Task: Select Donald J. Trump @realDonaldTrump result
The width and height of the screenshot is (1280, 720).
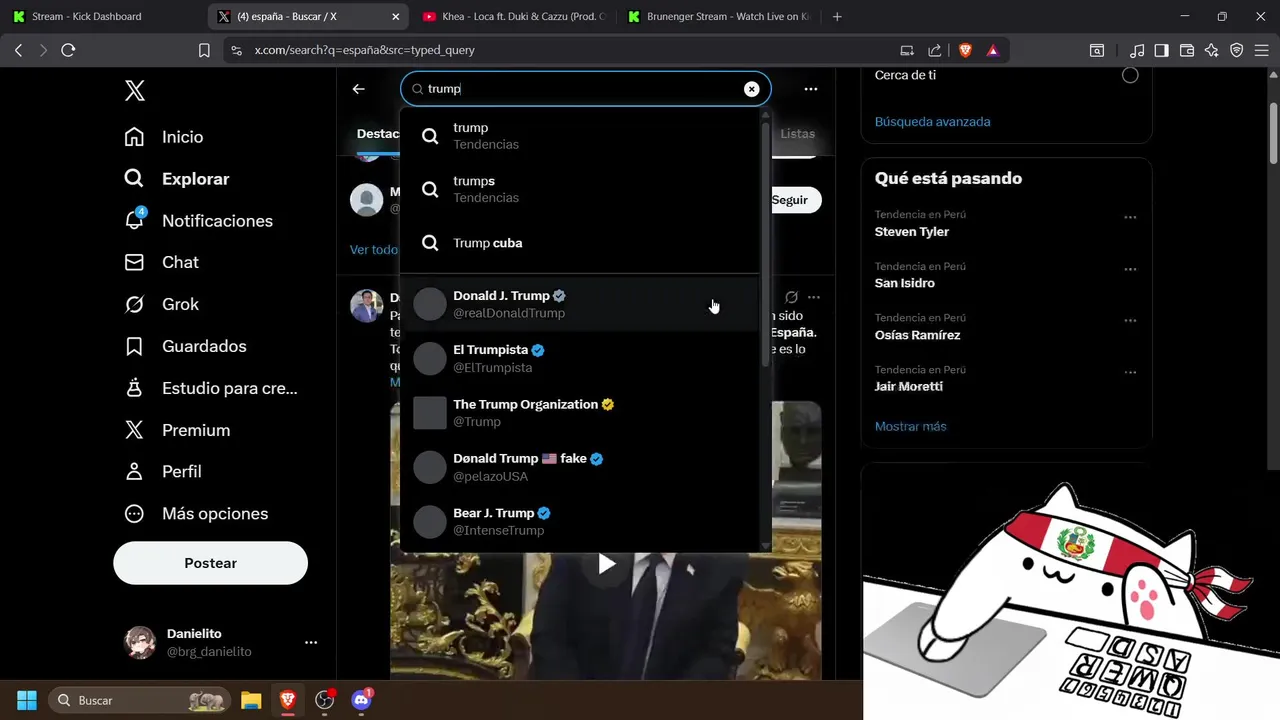Action: (x=580, y=304)
